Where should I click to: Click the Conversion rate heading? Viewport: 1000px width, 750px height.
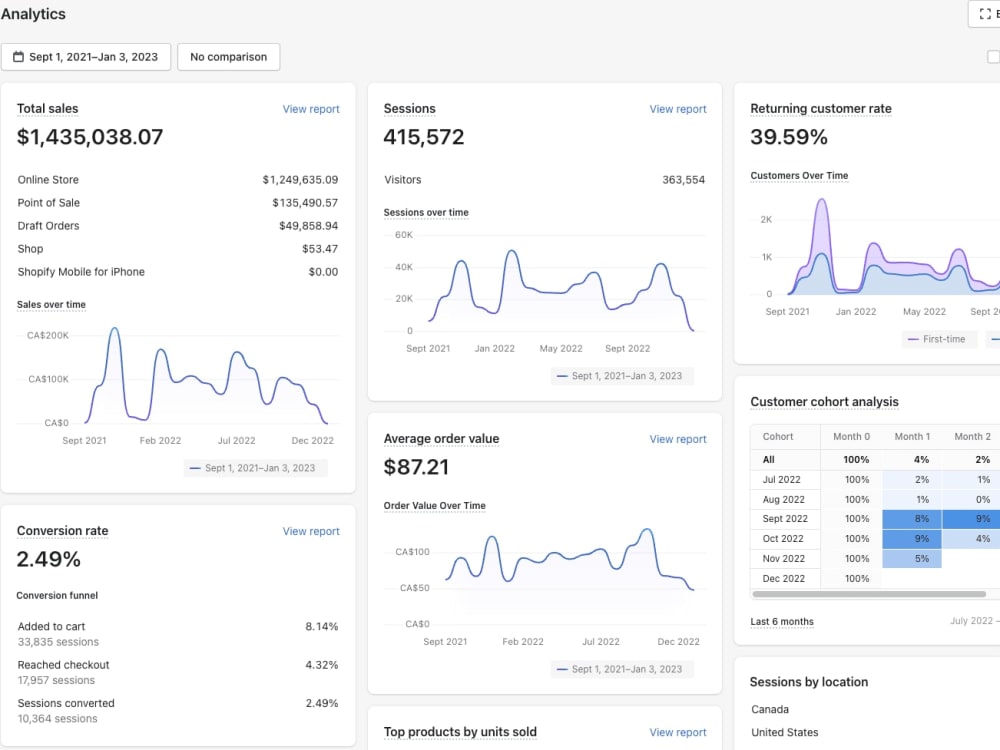click(x=62, y=531)
